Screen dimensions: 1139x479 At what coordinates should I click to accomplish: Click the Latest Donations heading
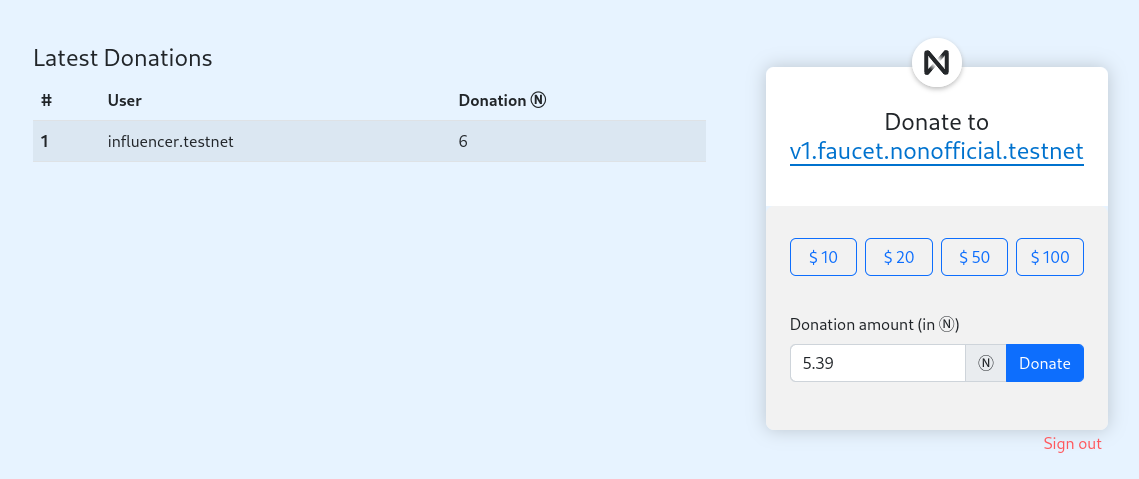coord(123,58)
